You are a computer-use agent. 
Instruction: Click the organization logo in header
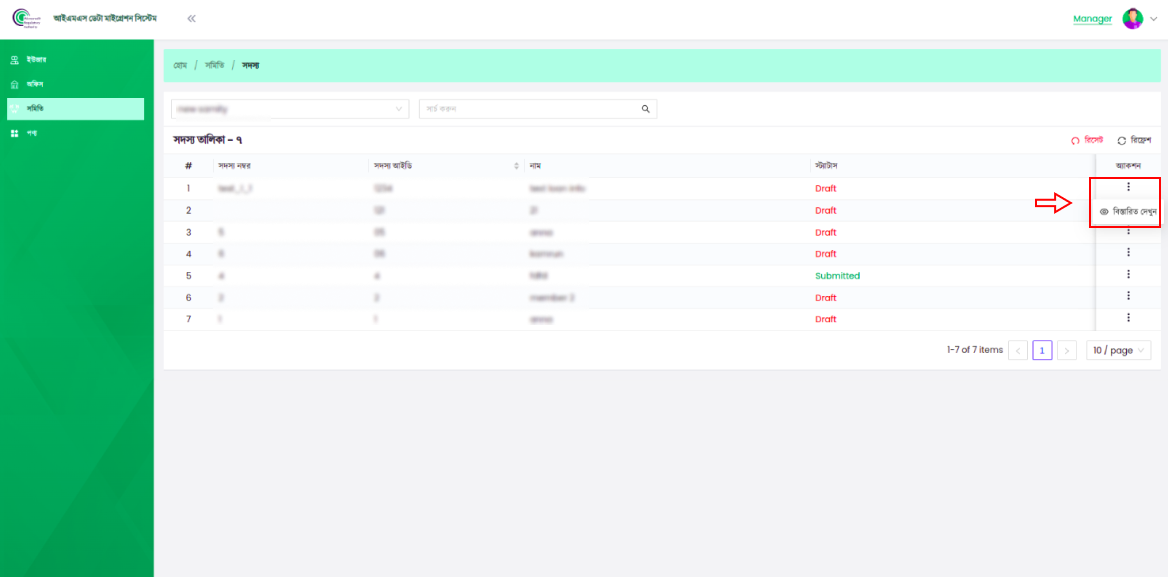(23, 19)
